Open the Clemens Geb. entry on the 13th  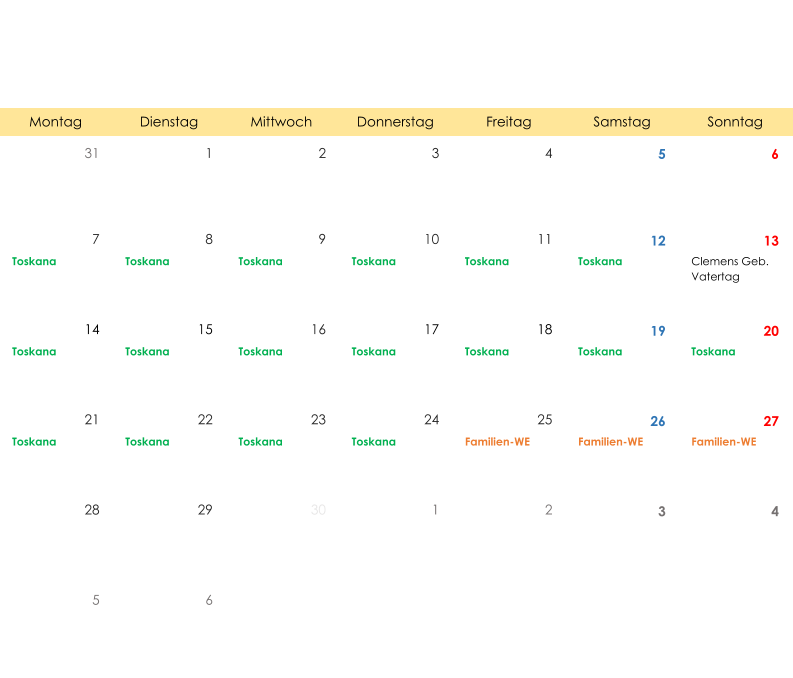point(730,261)
